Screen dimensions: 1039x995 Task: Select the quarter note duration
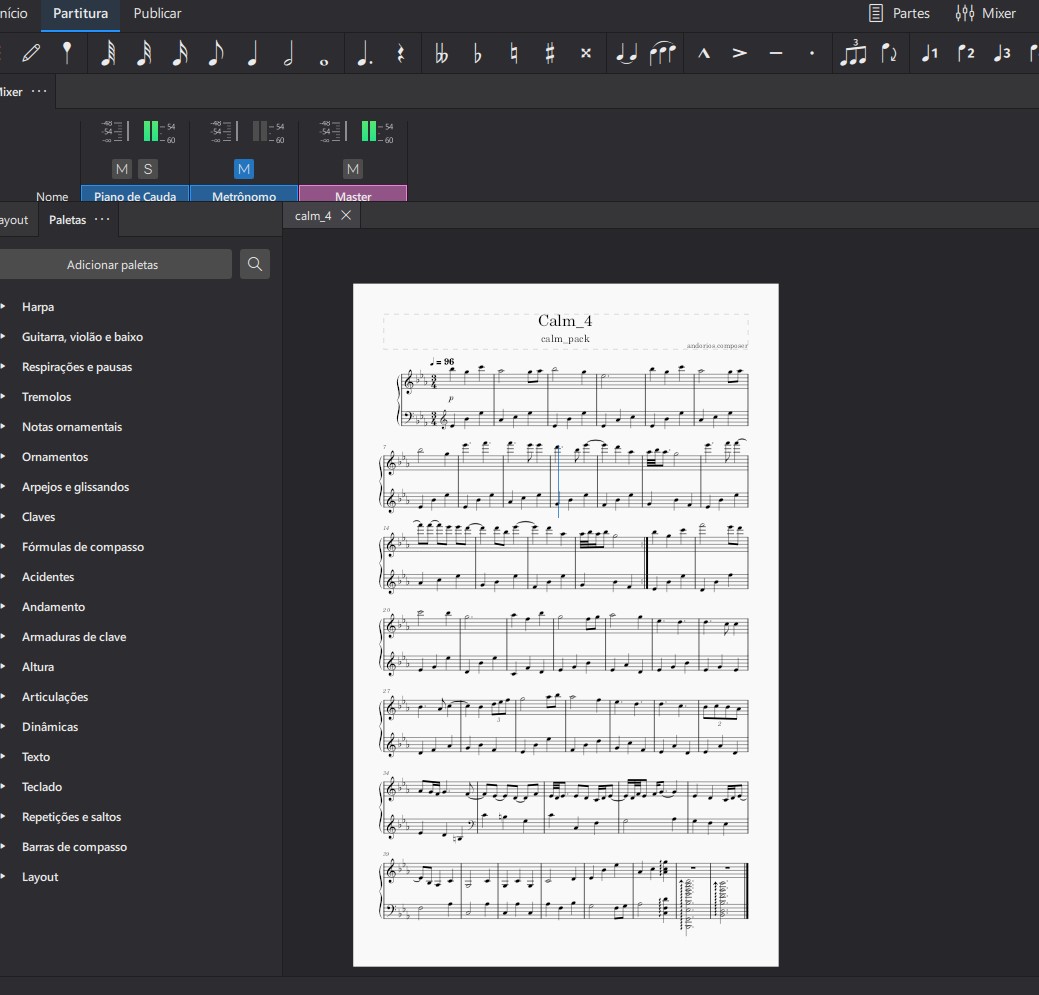coord(252,54)
